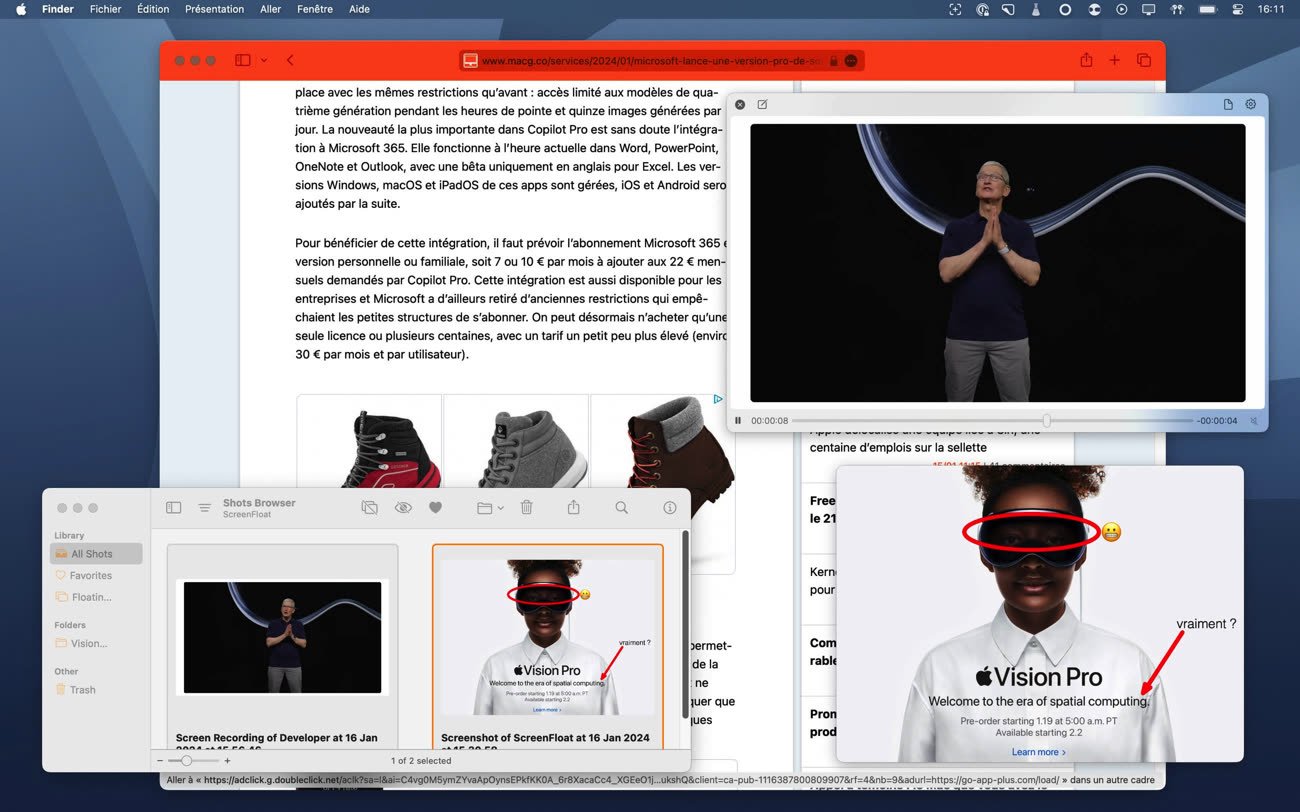
Task: Mute the floating video audio
Action: tap(1253, 421)
